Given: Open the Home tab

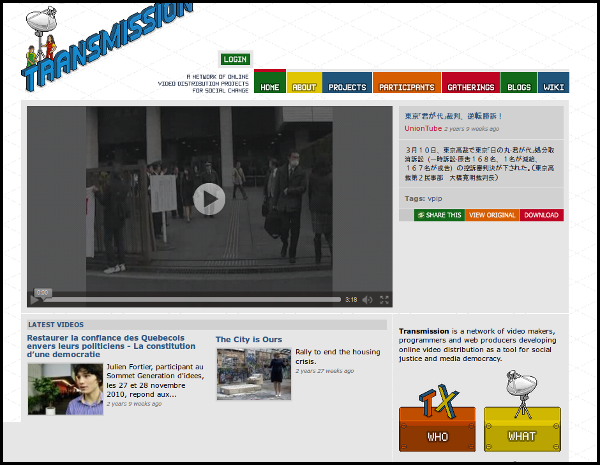Looking at the screenshot, I should point(270,87).
